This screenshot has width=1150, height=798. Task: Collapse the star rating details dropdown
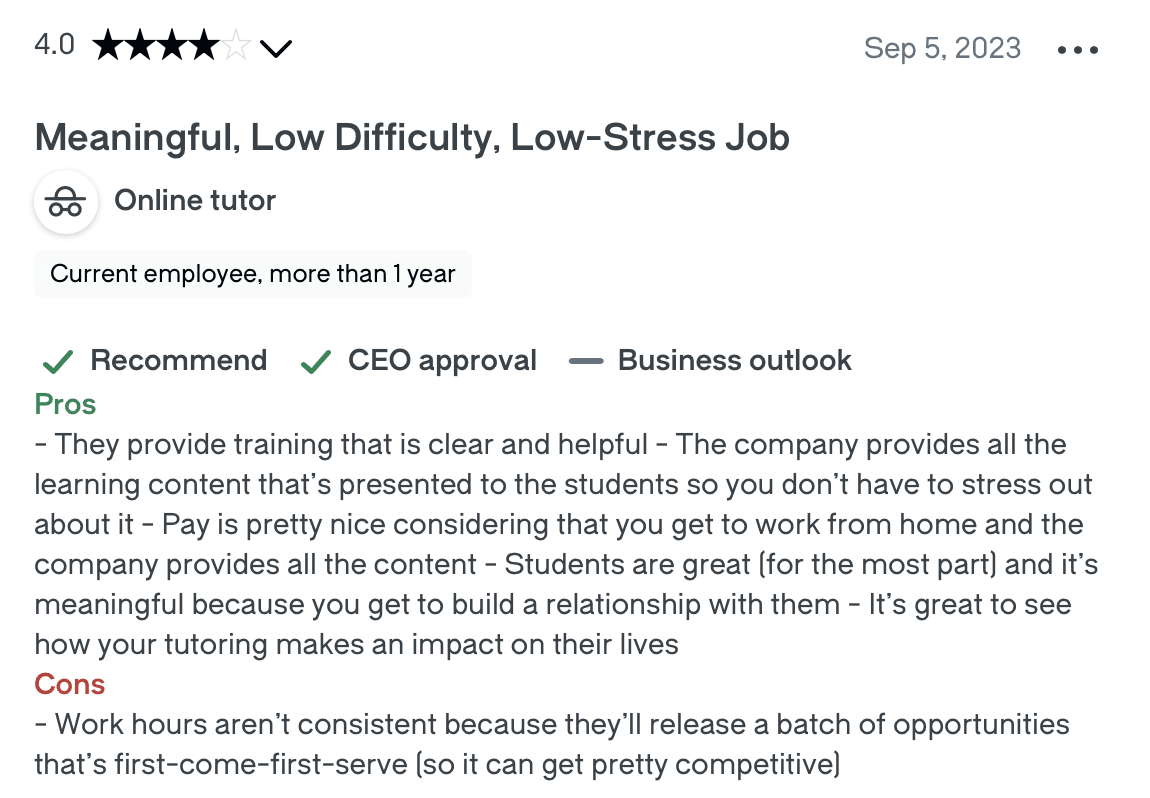(276, 46)
